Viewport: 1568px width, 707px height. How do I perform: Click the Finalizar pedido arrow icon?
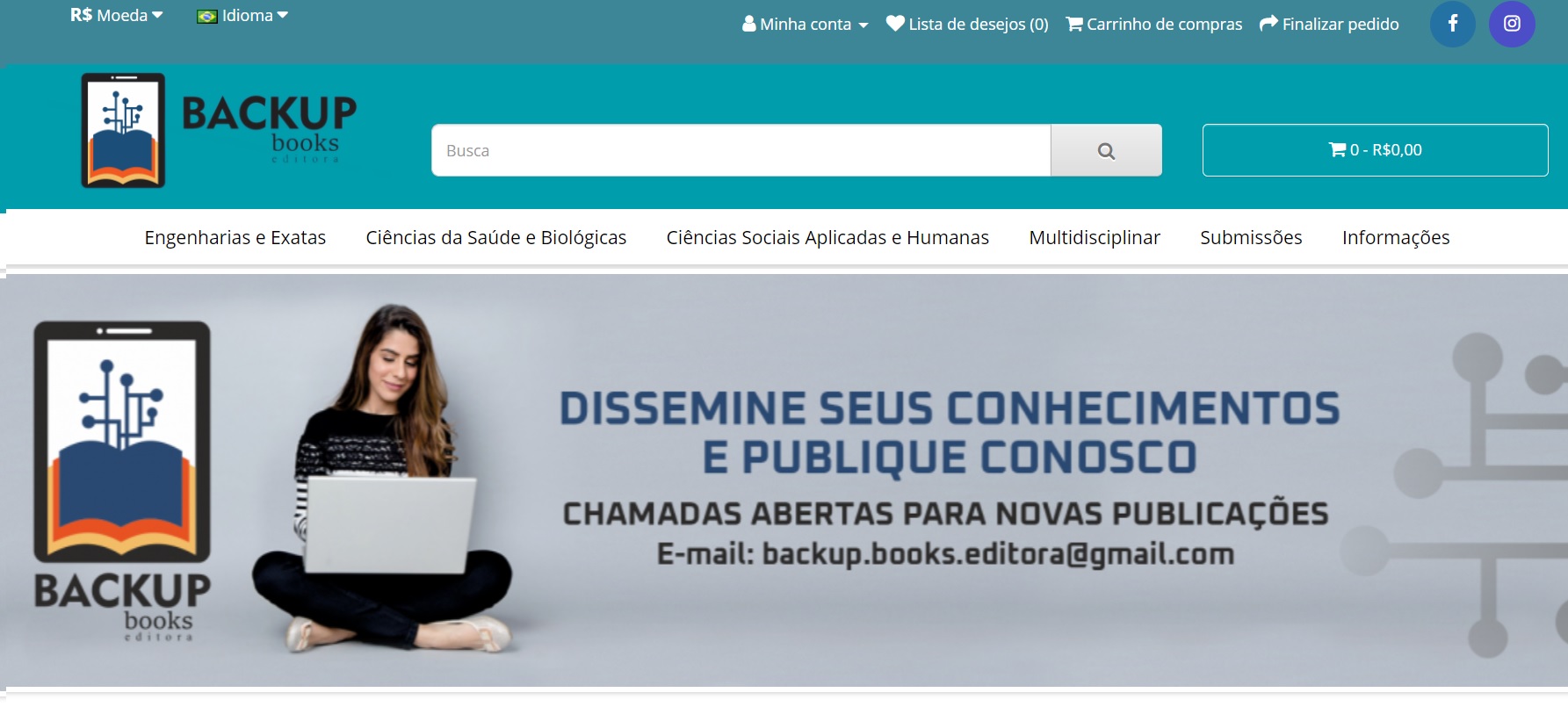point(1268,24)
